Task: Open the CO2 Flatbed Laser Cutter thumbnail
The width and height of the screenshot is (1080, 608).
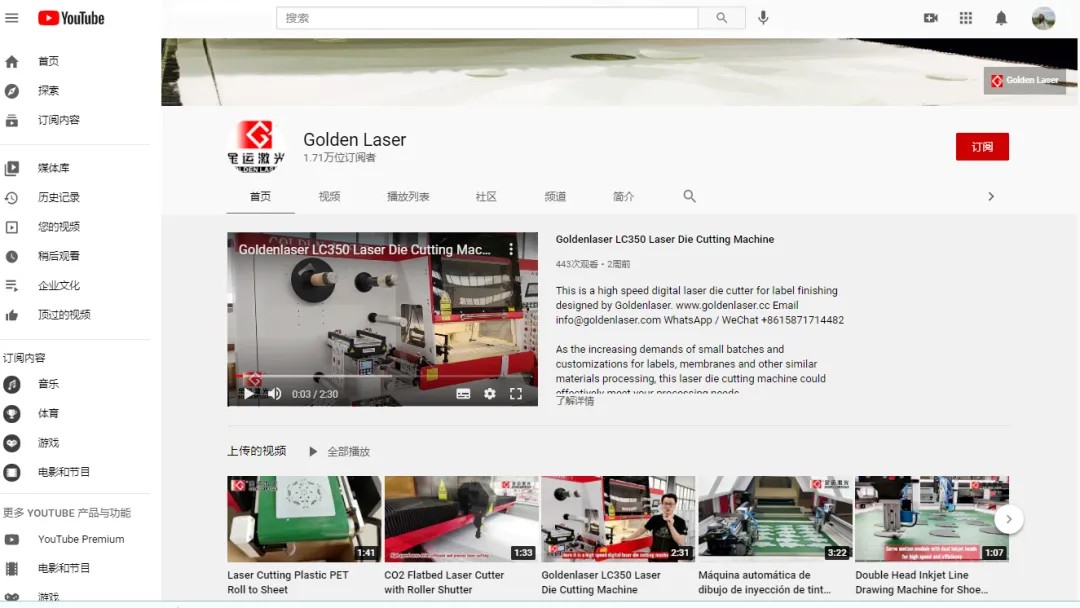Action: tap(461, 519)
